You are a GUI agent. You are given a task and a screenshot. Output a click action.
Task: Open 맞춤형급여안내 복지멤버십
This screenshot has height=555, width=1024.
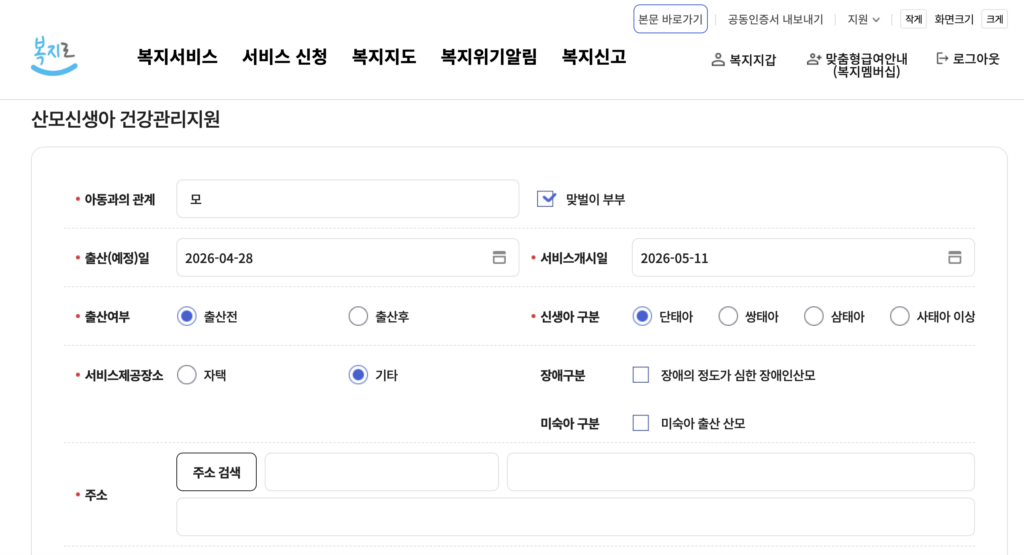coord(857,64)
